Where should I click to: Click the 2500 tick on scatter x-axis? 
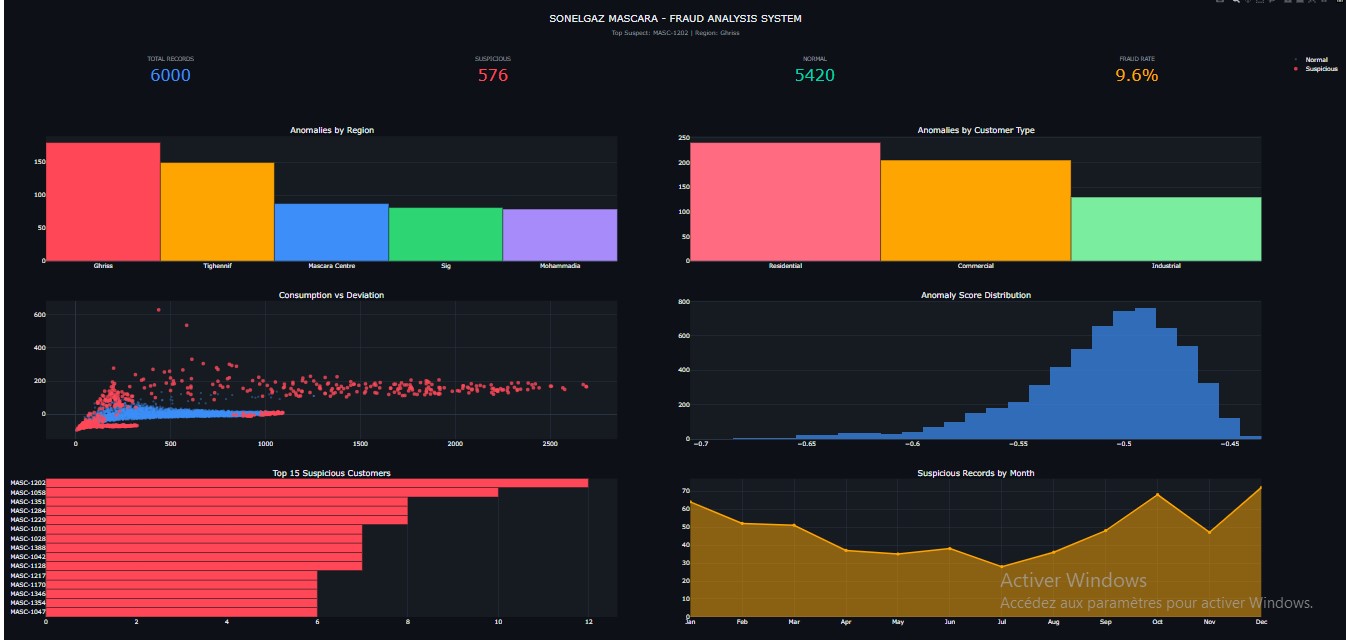click(550, 443)
